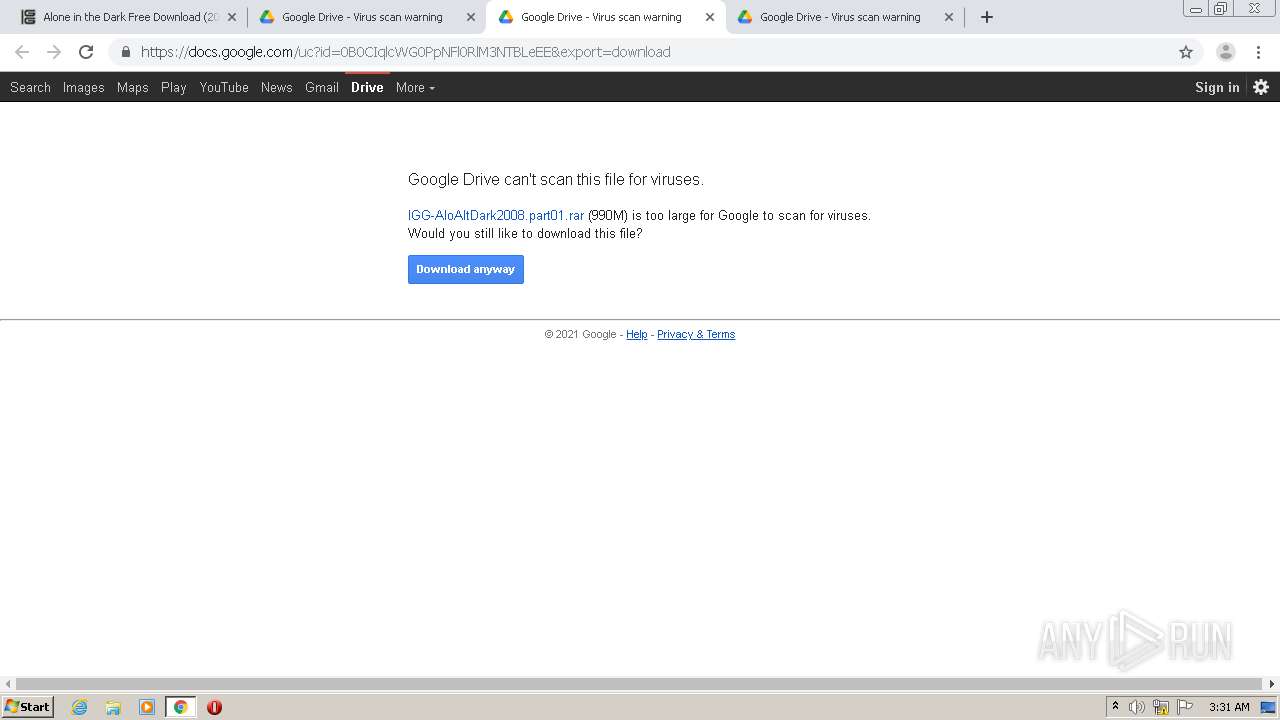Screen dimensions: 1280x720
Task: Click the Sign in link
Action: tap(1217, 87)
